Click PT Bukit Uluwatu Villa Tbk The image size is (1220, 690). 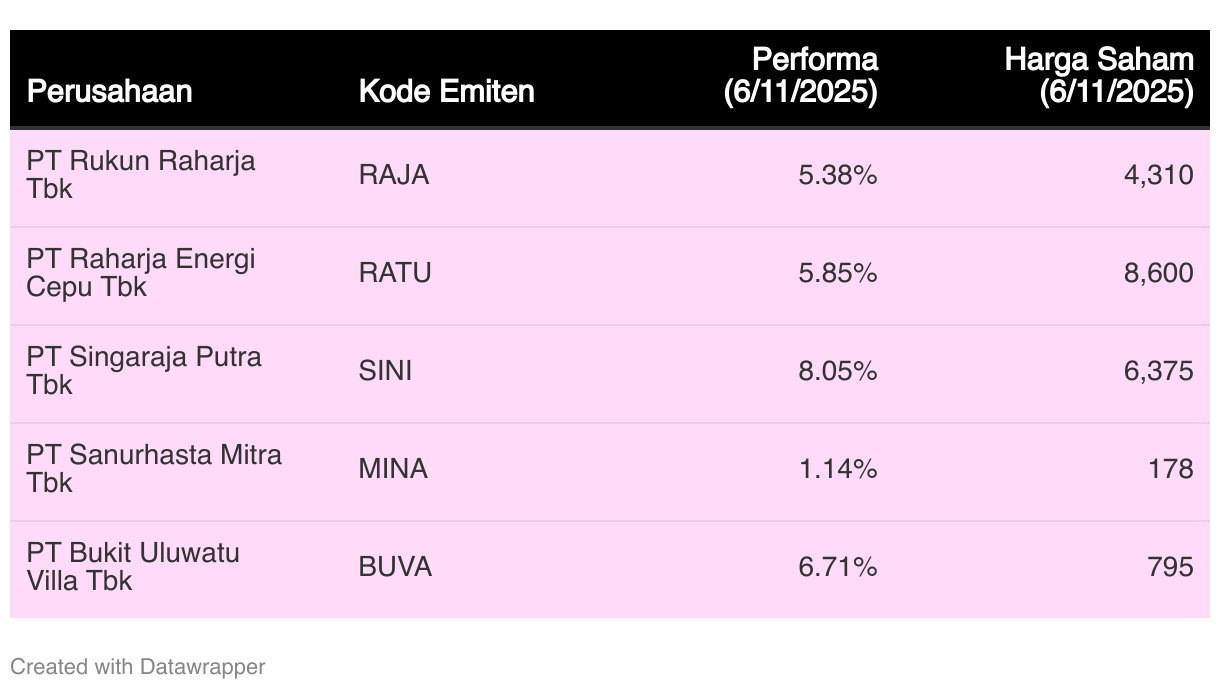pyautogui.click(x=133, y=567)
